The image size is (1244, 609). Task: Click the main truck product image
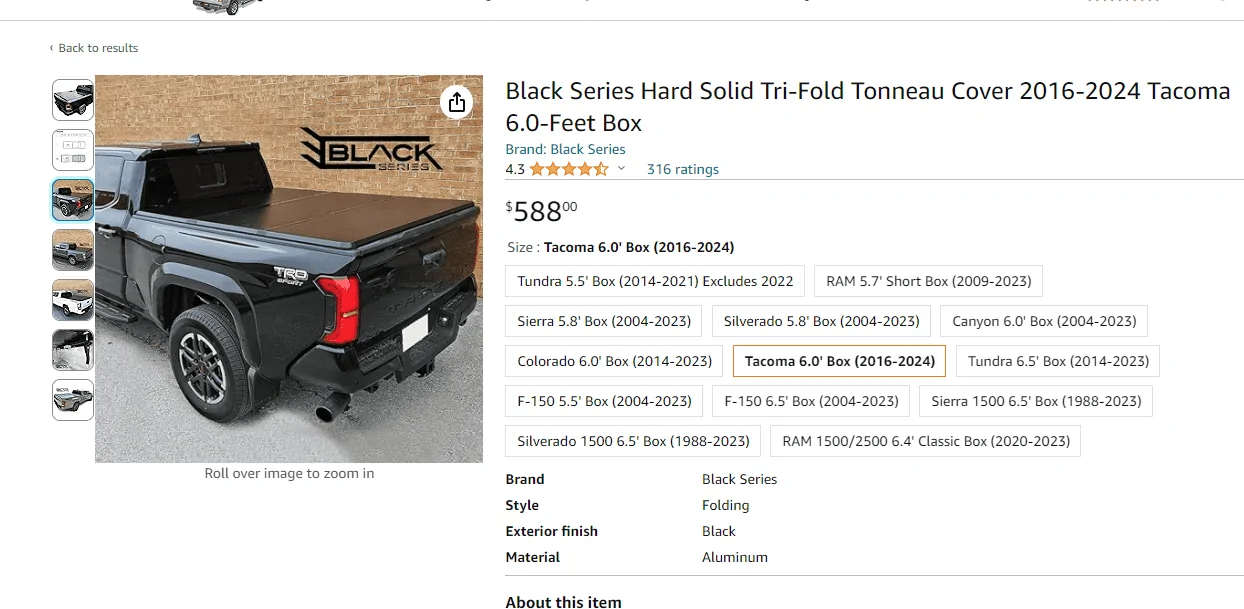tap(289, 268)
